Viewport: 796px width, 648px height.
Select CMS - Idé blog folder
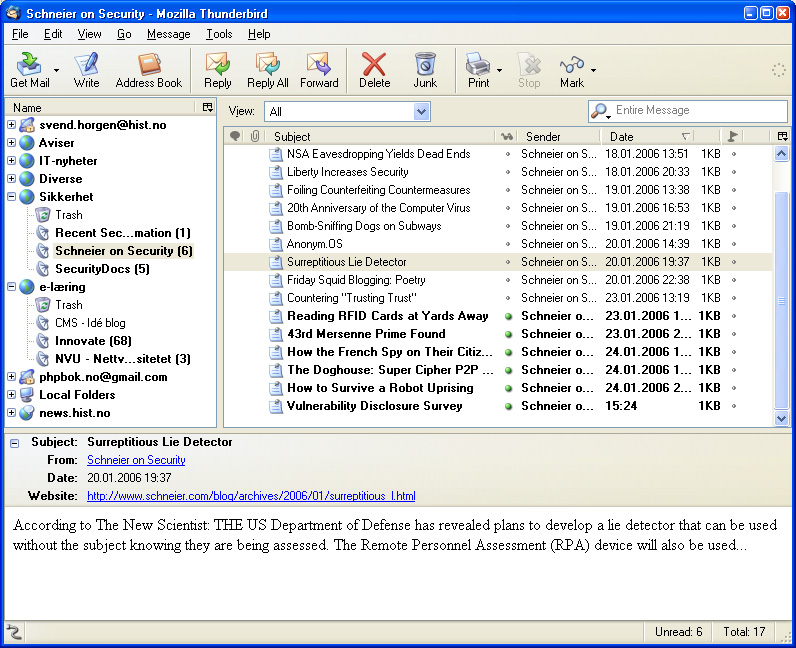(90, 323)
